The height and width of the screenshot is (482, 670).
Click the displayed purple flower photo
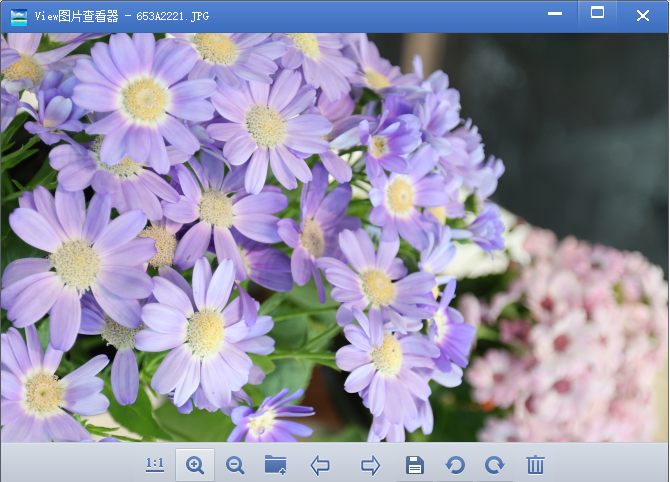click(x=334, y=238)
